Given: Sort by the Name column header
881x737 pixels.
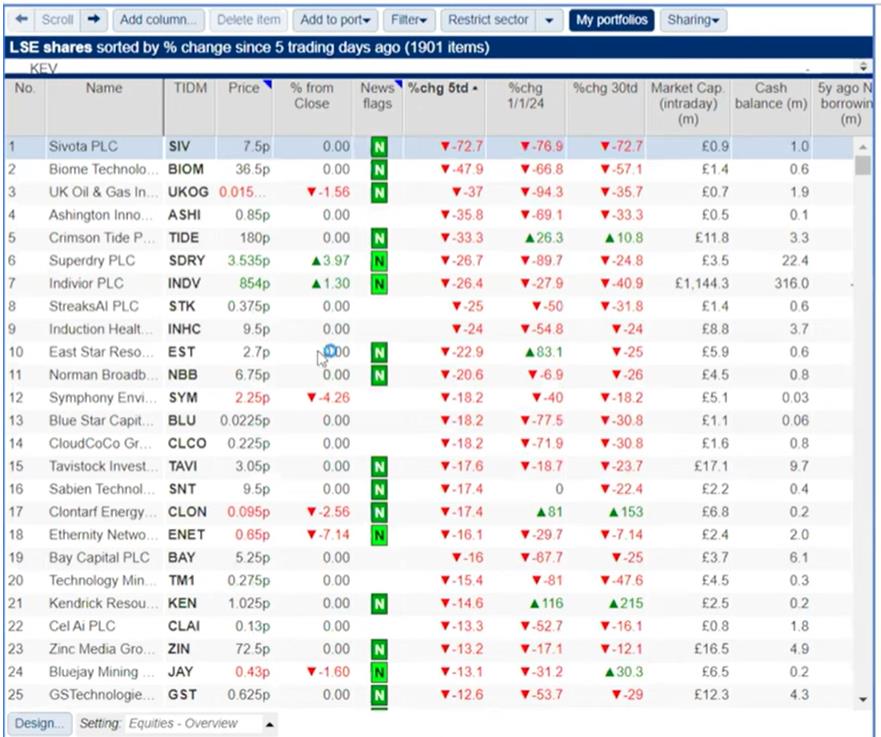Looking at the screenshot, I should (x=105, y=106).
